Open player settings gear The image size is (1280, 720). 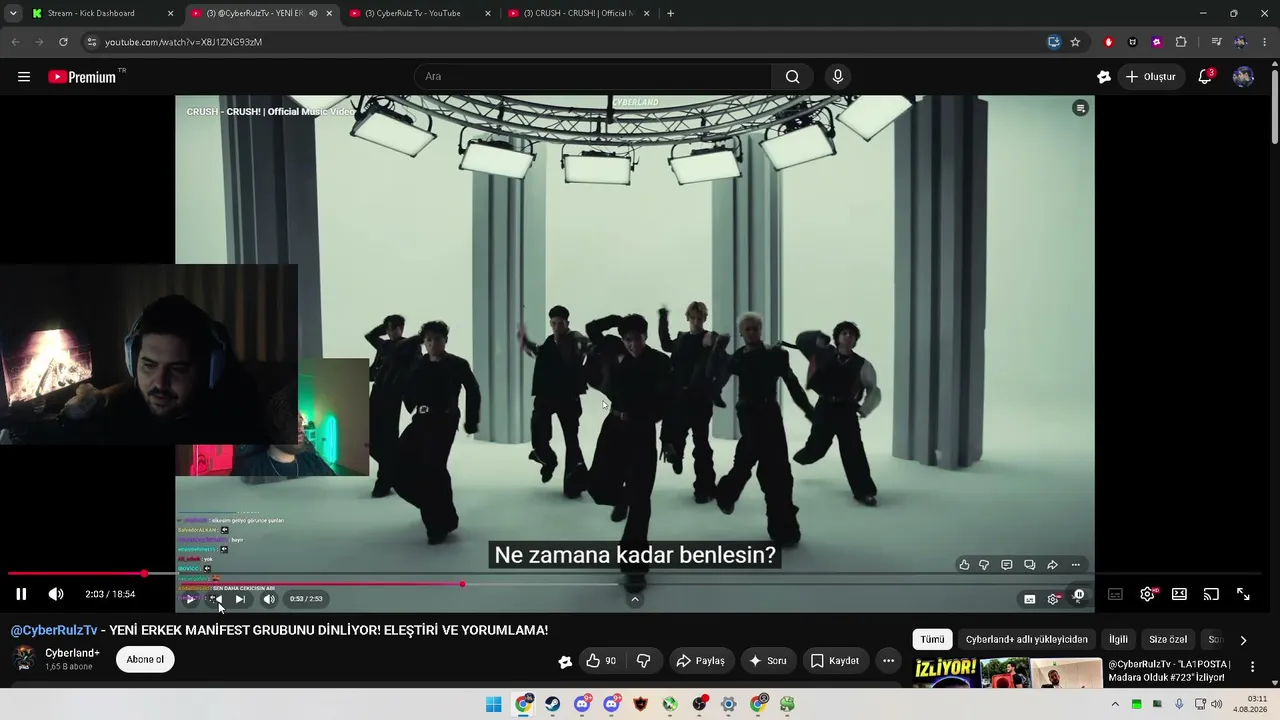point(1147,594)
